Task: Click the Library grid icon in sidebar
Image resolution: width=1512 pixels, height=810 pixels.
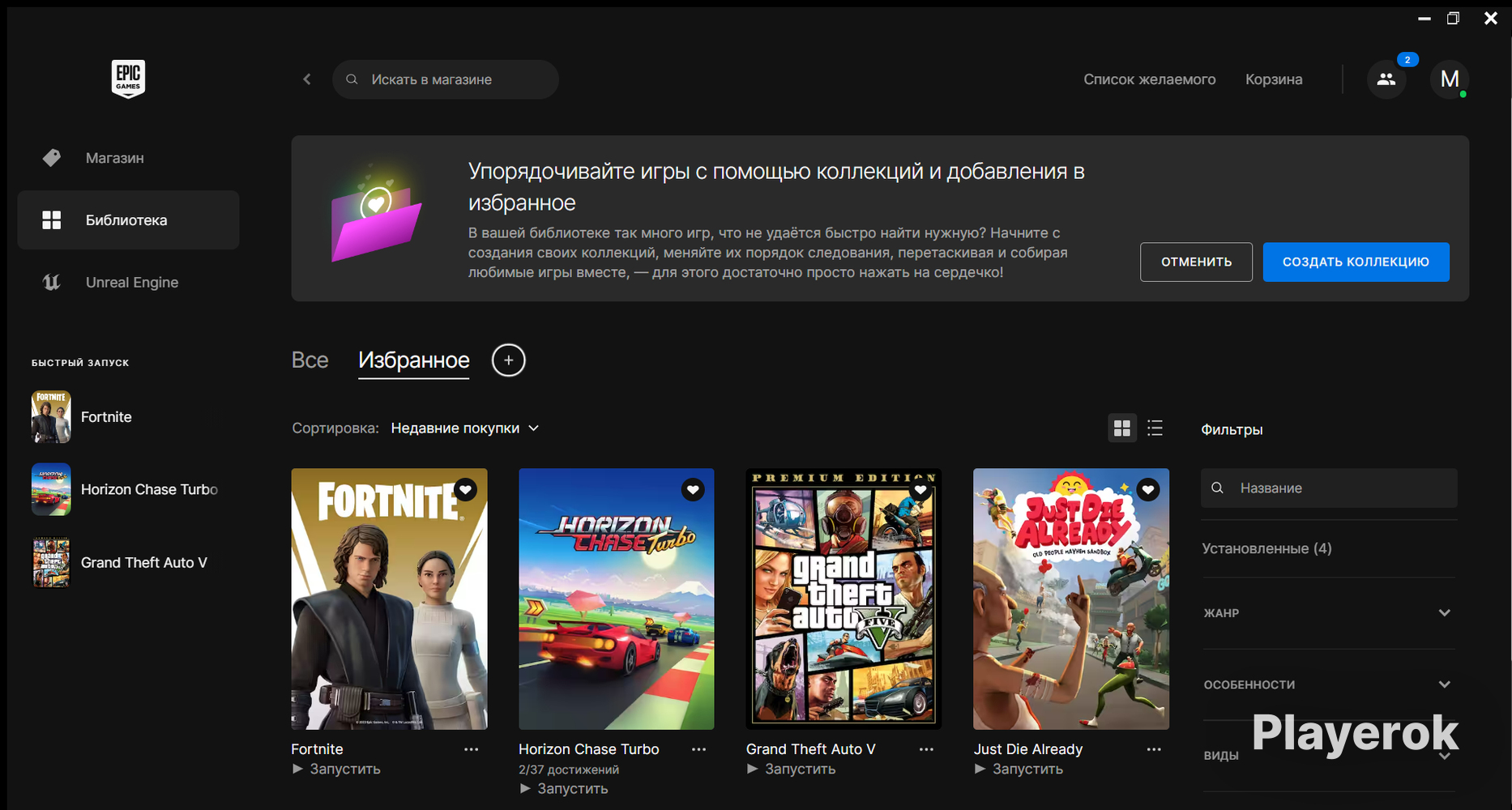Action: [52, 220]
